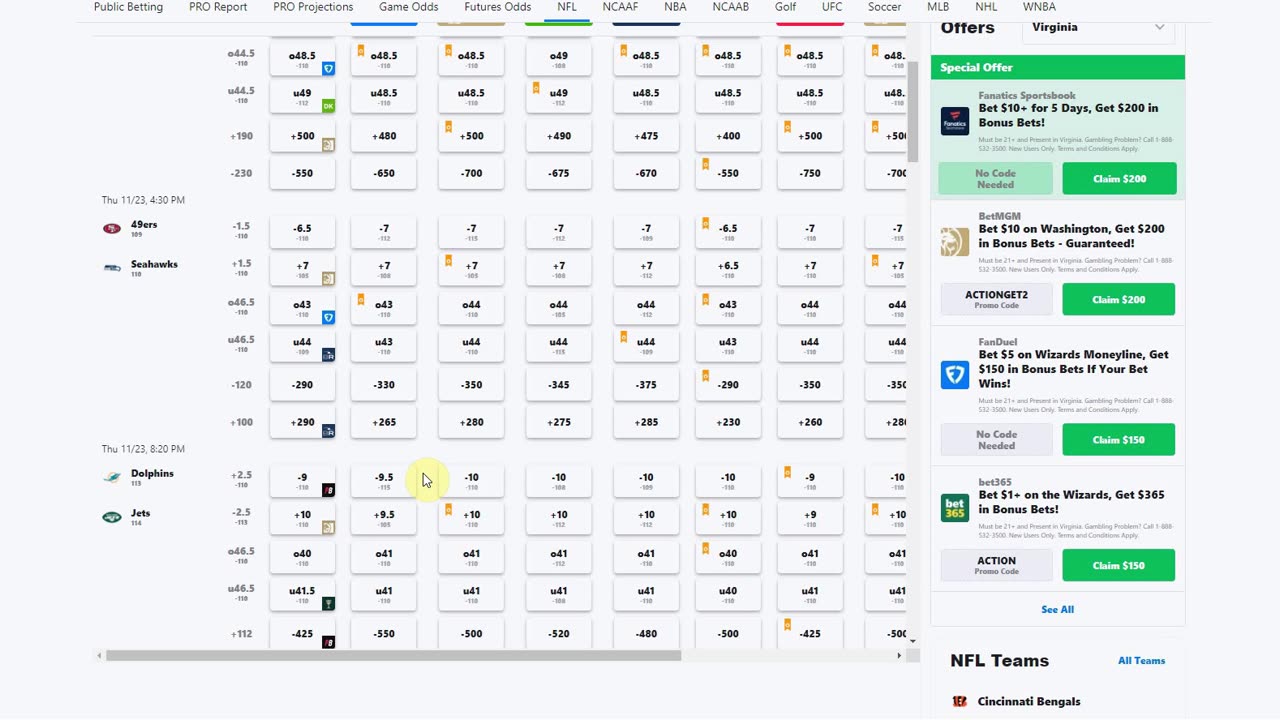
Task: Click the bookmark badge on -6.5 -118 cell
Action: (x=706, y=224)
